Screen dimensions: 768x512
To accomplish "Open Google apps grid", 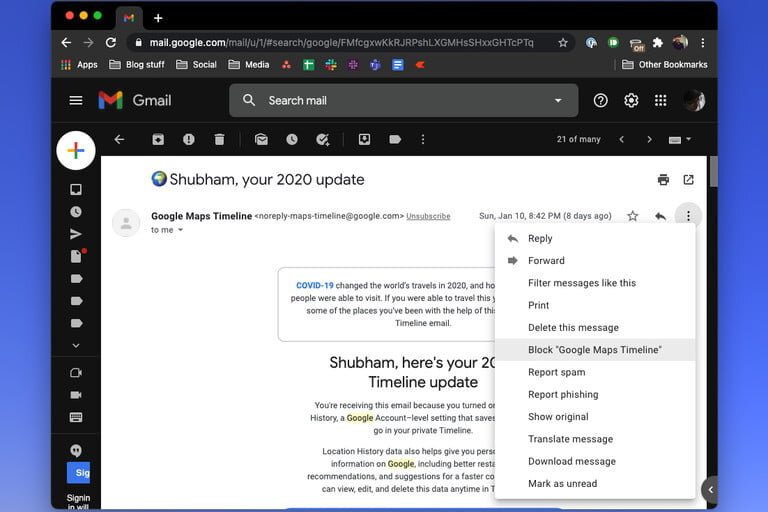I will click(x=661, y=100).
